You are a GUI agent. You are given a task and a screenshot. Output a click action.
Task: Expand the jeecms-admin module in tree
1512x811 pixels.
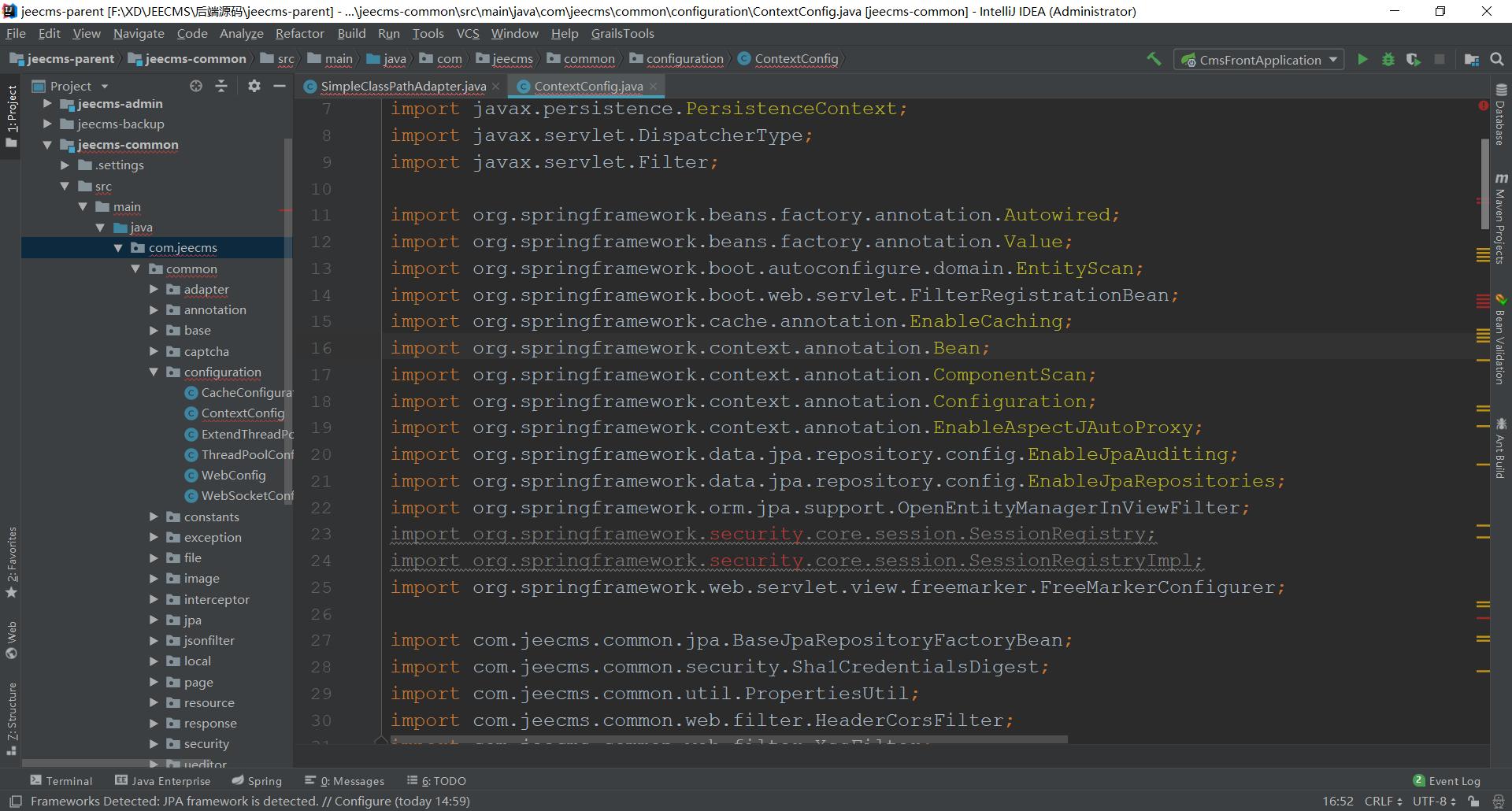[x=47, y=104]
